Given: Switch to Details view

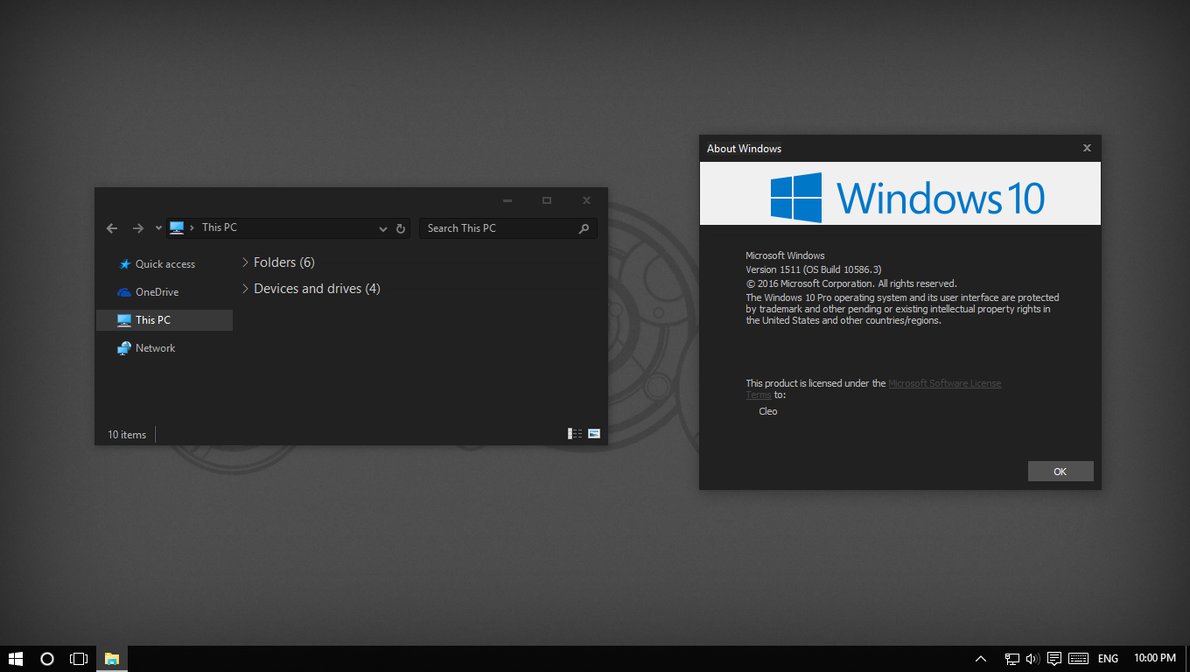Looking at the screenshot, I should click(x=575, y=434).
